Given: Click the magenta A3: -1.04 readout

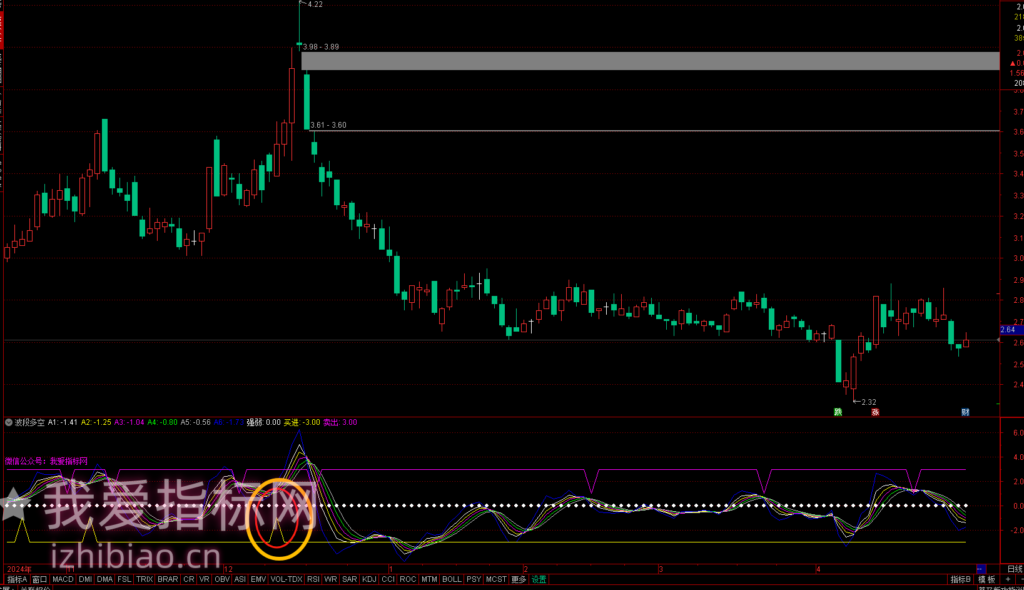Looking at the screenshot, I should coord(129,422).
